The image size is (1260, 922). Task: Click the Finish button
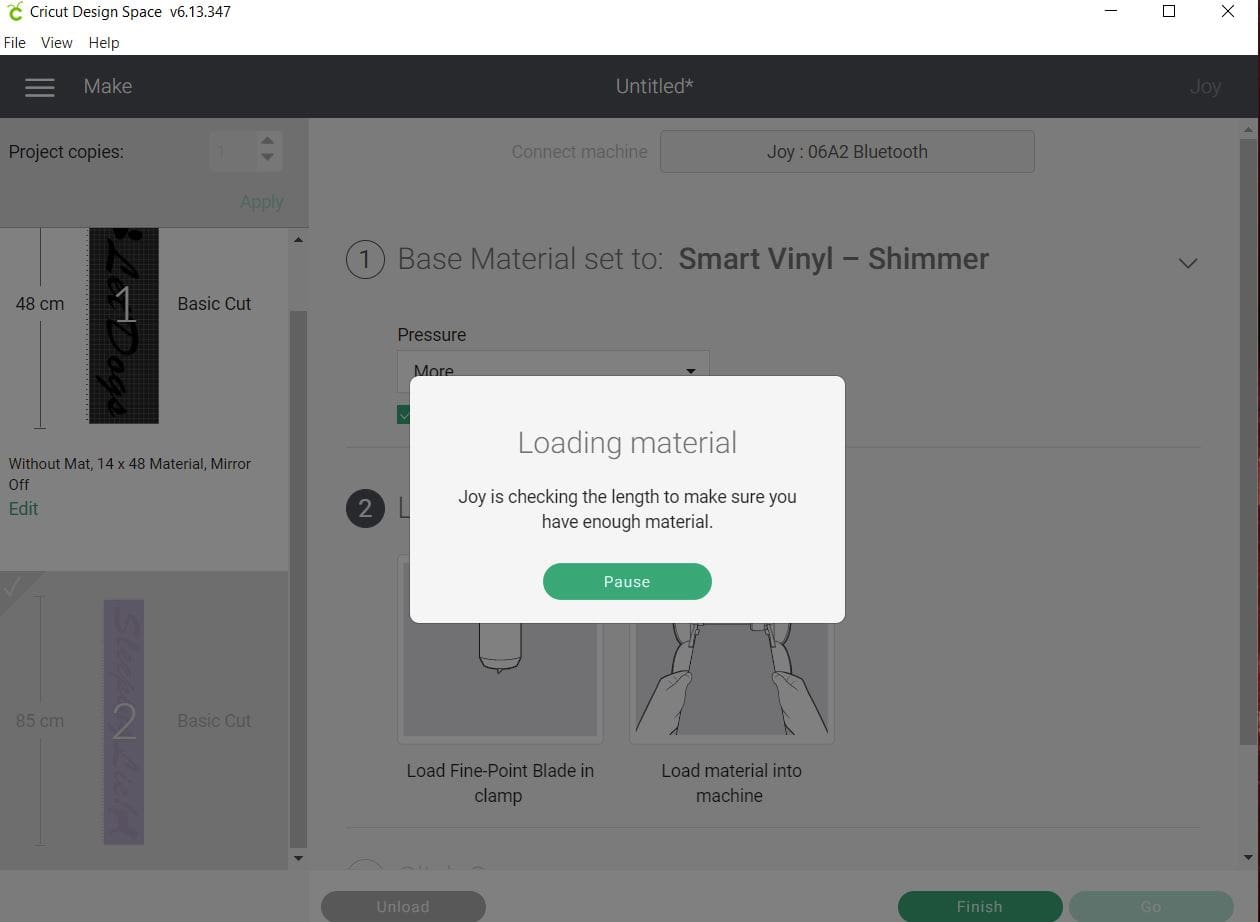coord(980,906)
